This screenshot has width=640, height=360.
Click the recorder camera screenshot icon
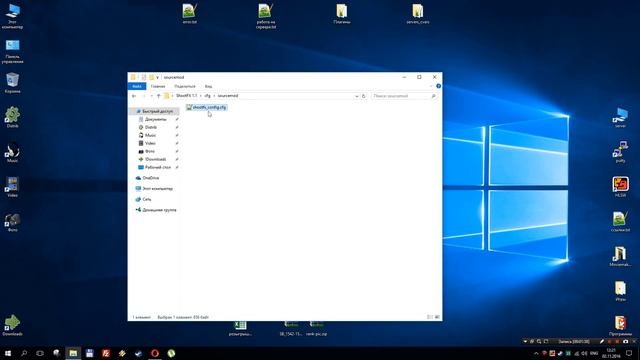click(x=625, y=341)
